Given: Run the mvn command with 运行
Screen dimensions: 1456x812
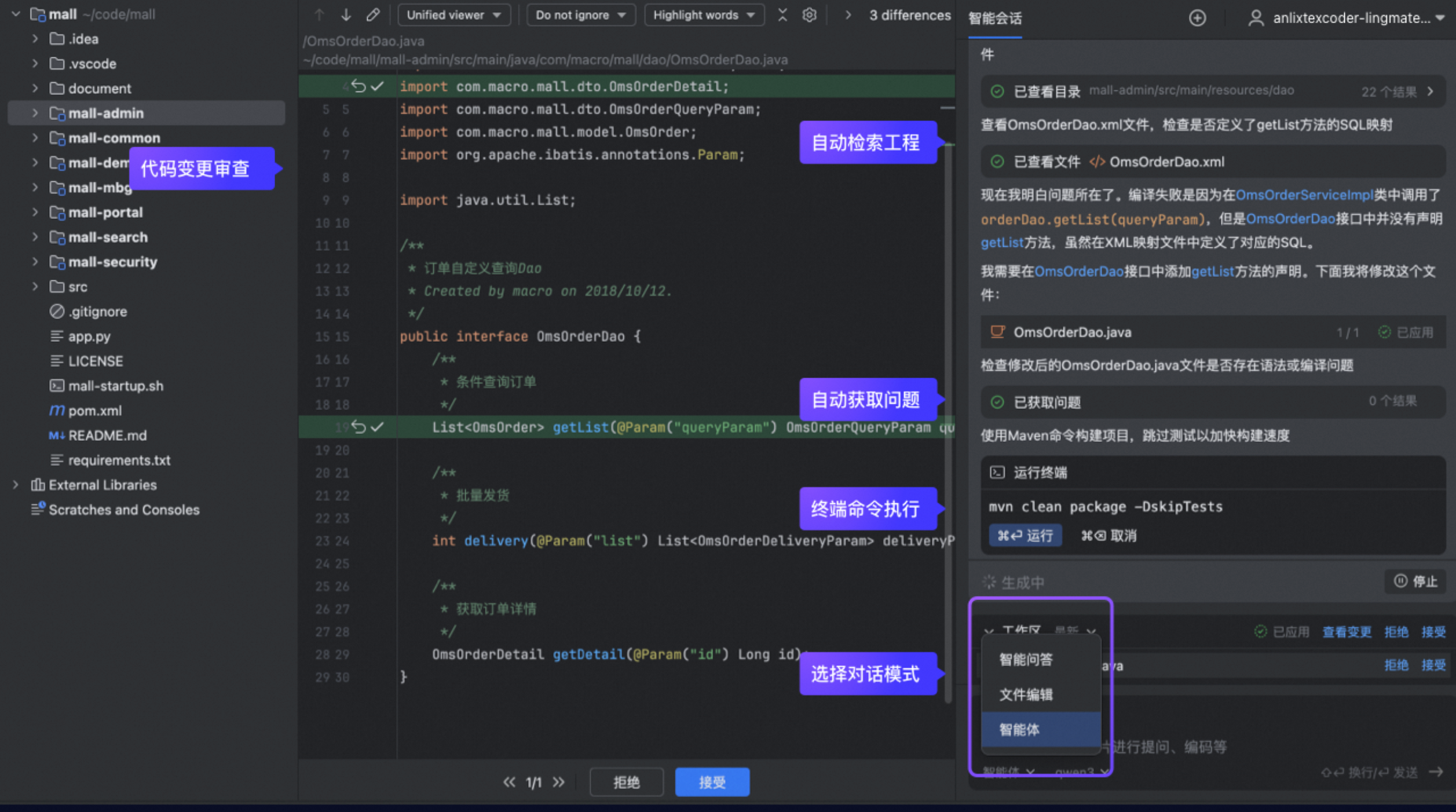Looking at the screenshot, I should coord(1025,536).
